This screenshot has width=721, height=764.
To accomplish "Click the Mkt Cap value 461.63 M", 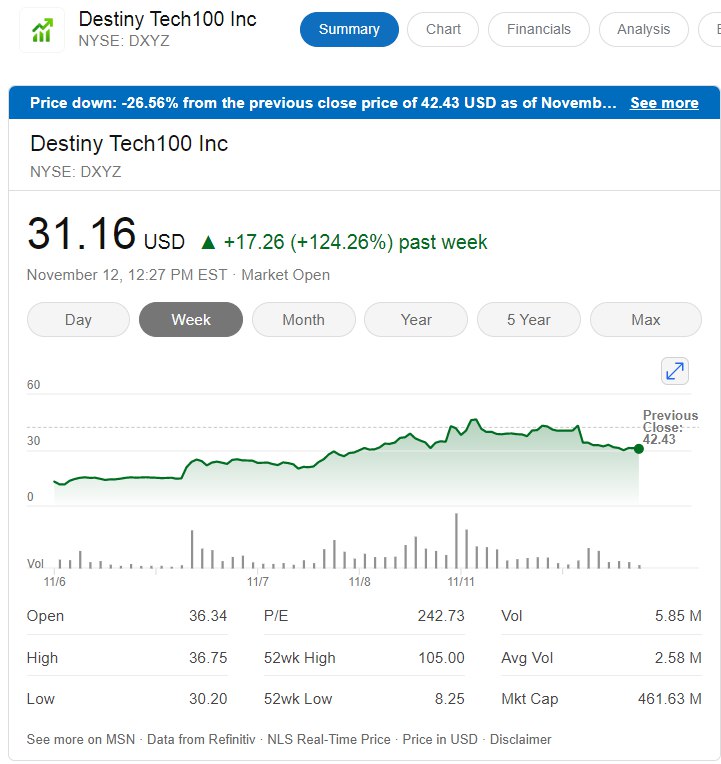I will tap(670, 699).
